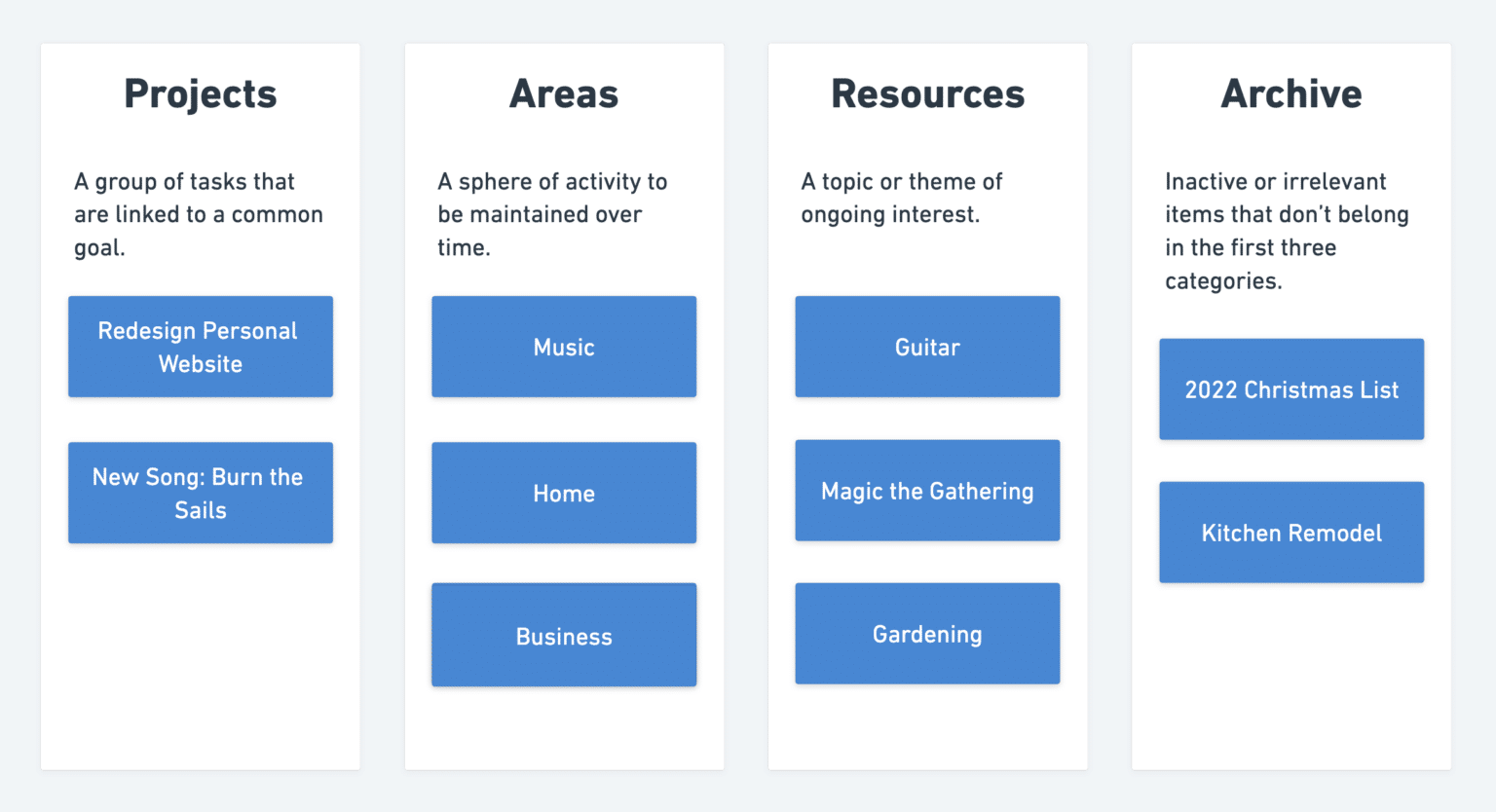The height and width of the screenshot is (812, 1496).
Task: Click the Areas description about sphere of activity
Action: click(x=552, y=214)
